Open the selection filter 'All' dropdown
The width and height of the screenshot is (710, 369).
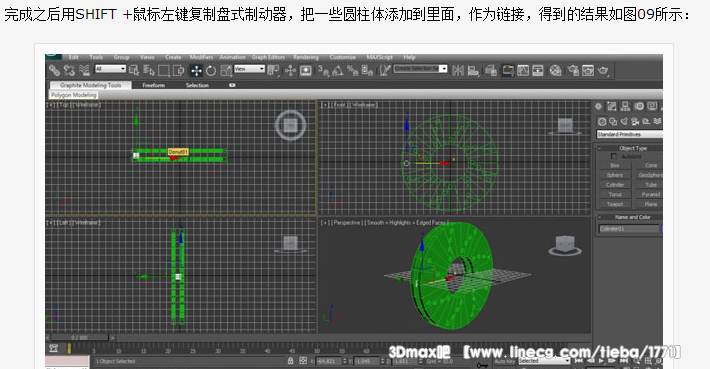click(110, 69)
